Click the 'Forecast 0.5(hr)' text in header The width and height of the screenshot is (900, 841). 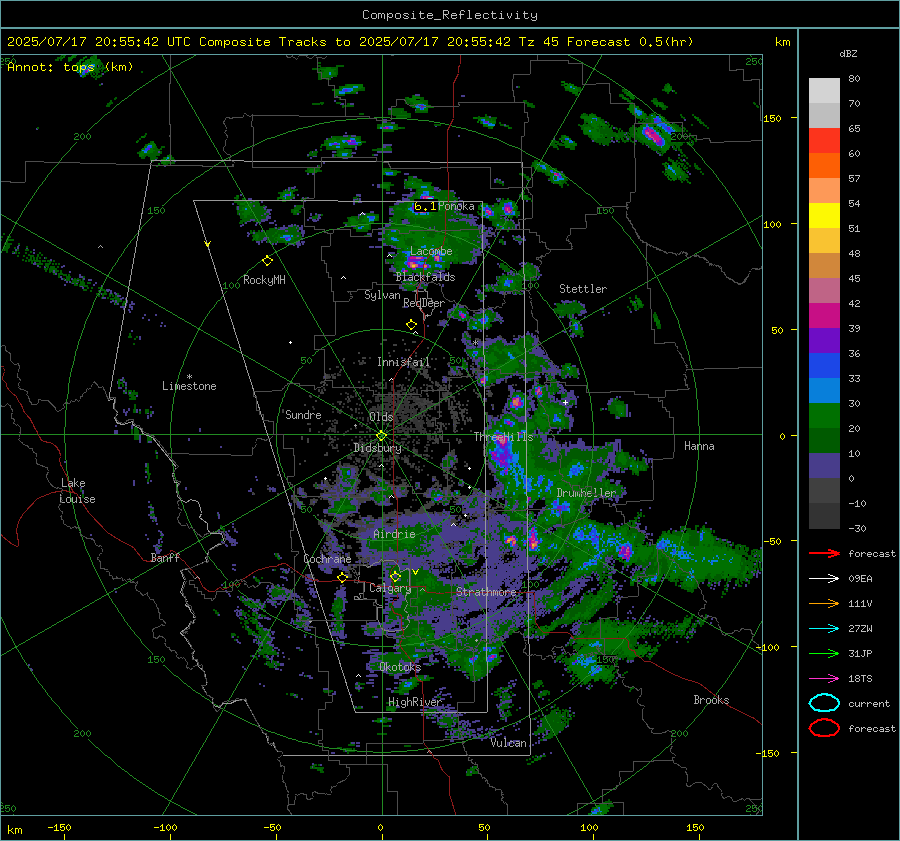[x=630, y=42]
